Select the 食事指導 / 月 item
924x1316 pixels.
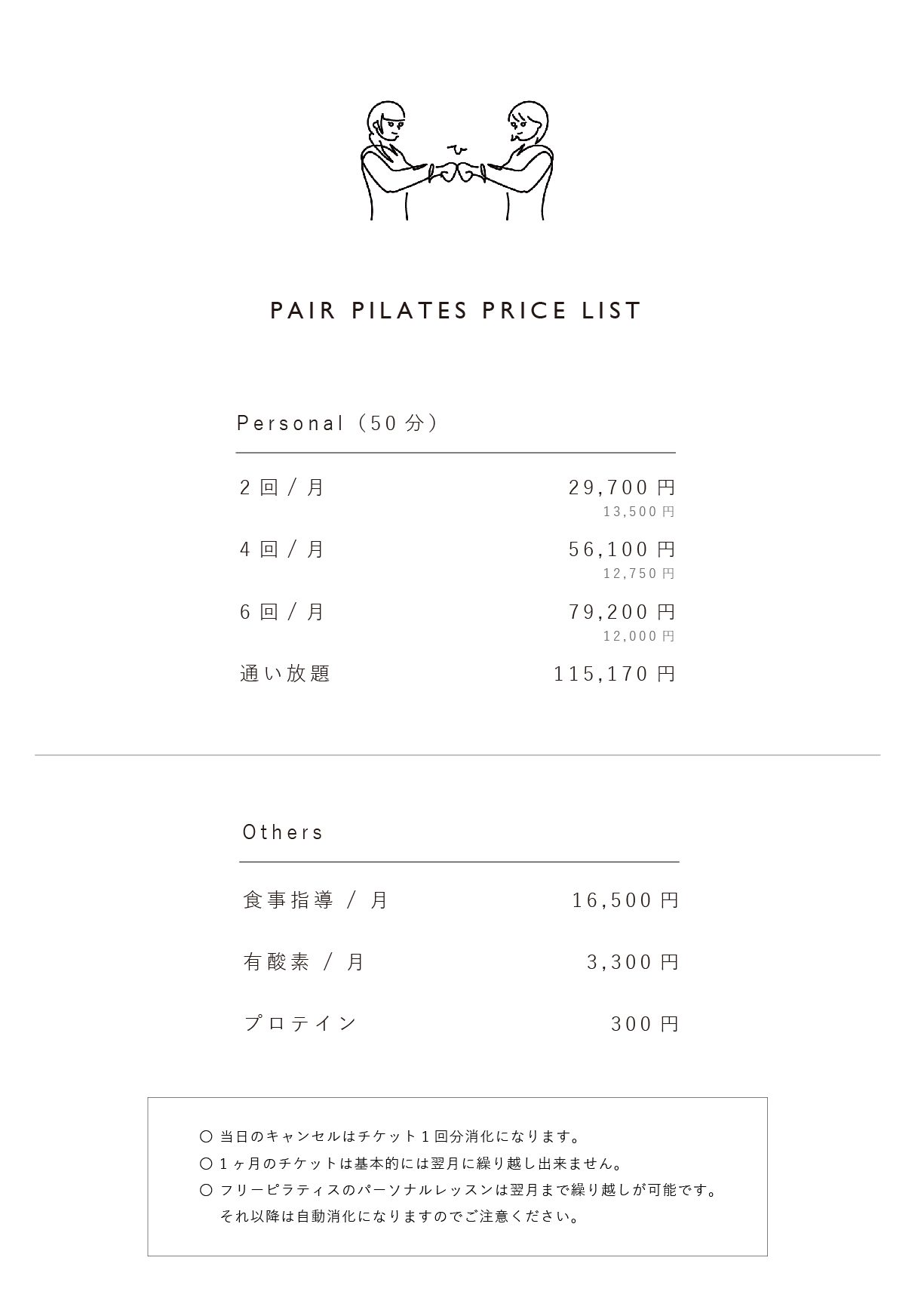pos(315,900)
